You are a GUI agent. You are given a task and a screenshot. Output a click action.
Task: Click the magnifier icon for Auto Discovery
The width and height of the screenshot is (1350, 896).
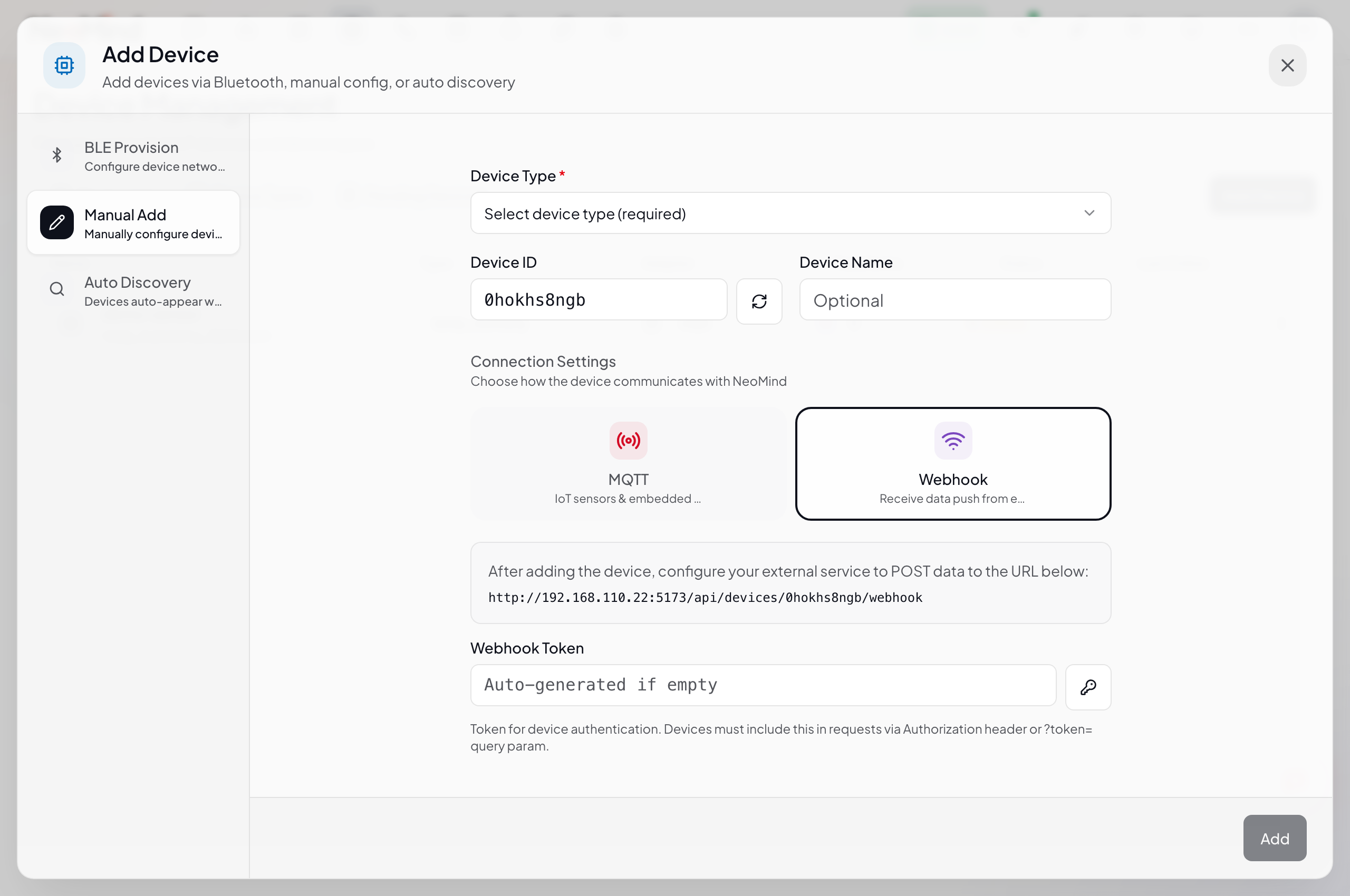(x=56, y=289)
